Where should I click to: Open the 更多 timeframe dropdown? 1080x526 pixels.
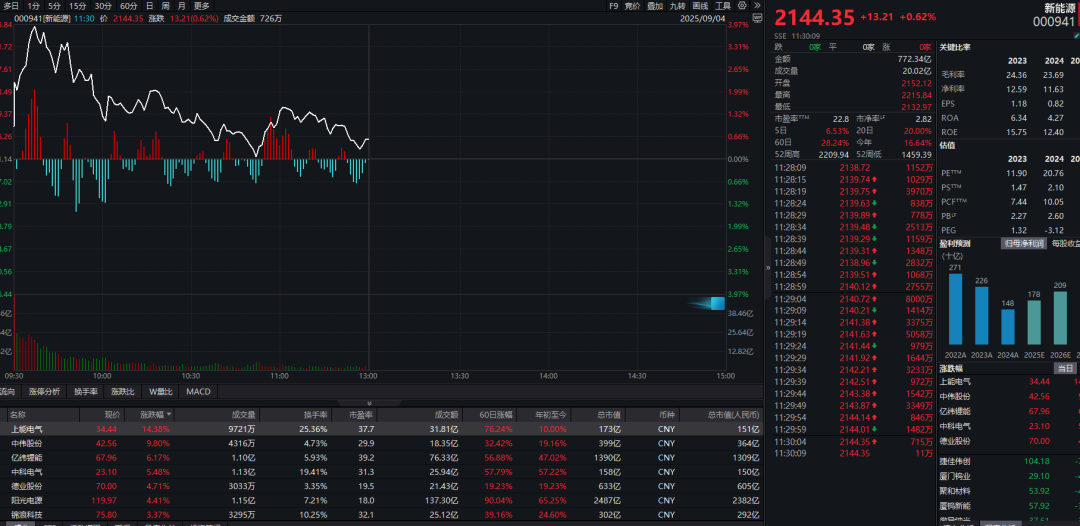[202, 6]
